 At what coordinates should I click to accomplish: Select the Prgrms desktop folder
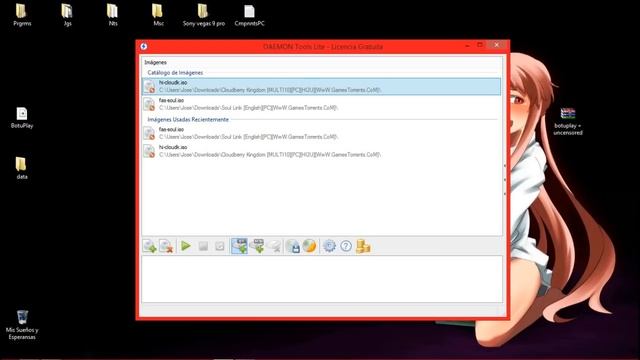click(22, 15)
